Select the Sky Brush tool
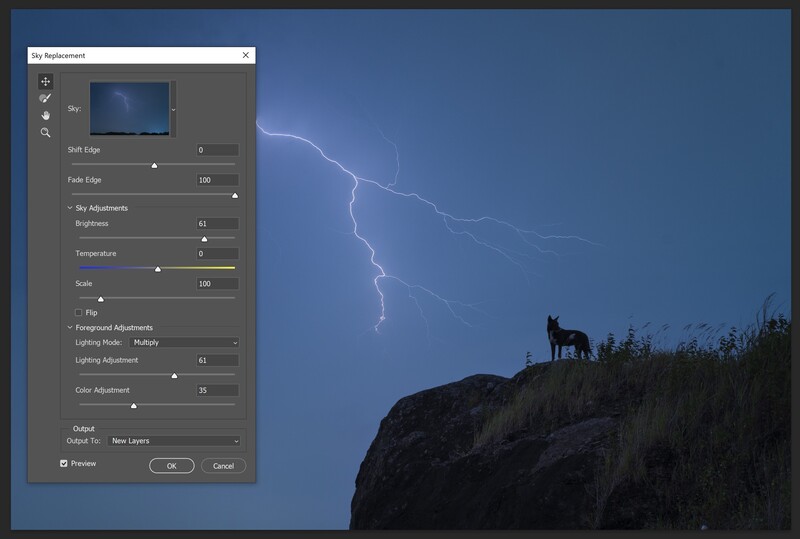 [45, 99]
